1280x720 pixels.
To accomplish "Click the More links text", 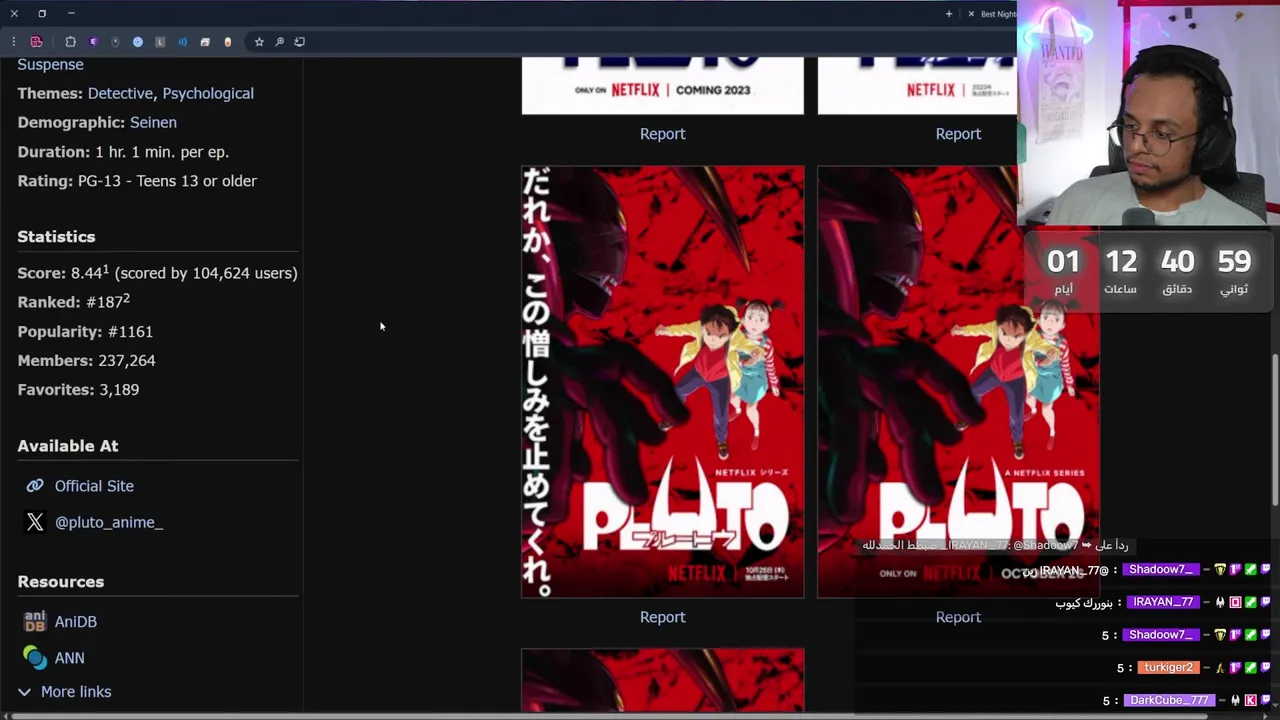I will (x=76, y=692).
